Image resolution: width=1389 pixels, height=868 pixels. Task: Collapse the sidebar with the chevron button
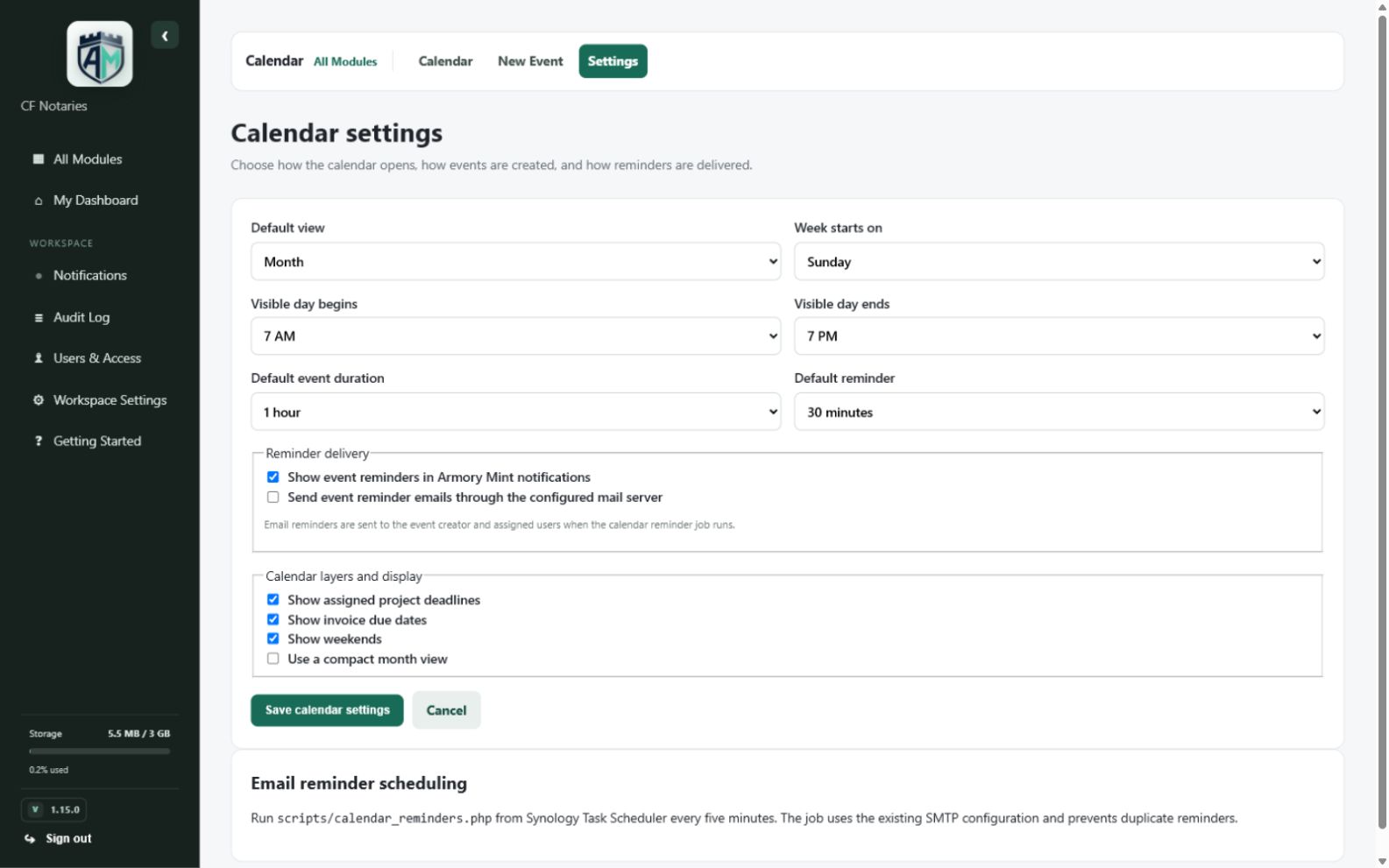[165, 36]
